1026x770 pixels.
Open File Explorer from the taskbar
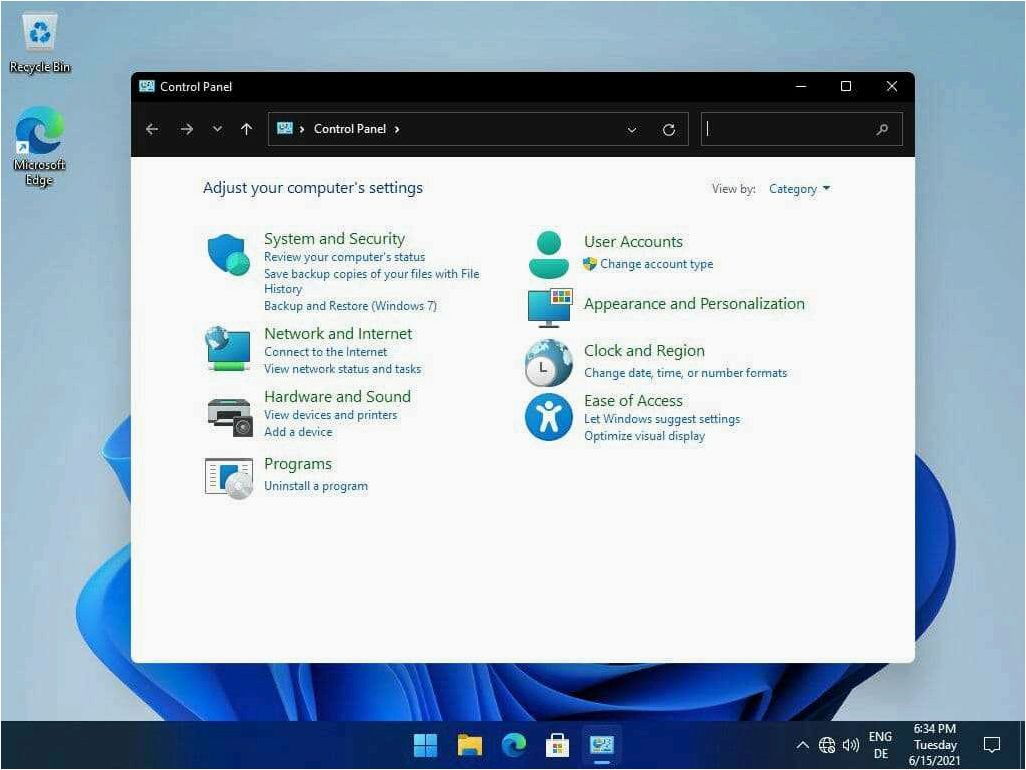tap(469, 745)
